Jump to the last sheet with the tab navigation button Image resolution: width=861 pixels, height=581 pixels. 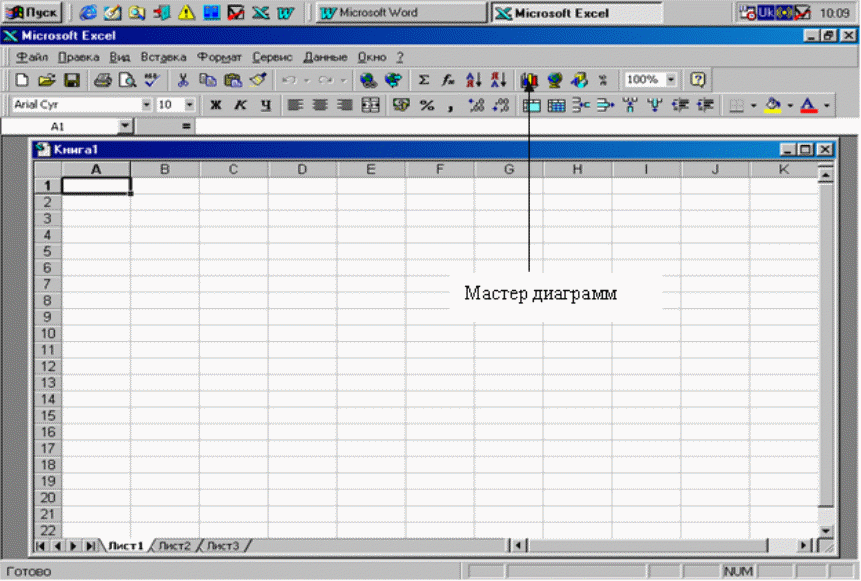(x=90, y=546)
